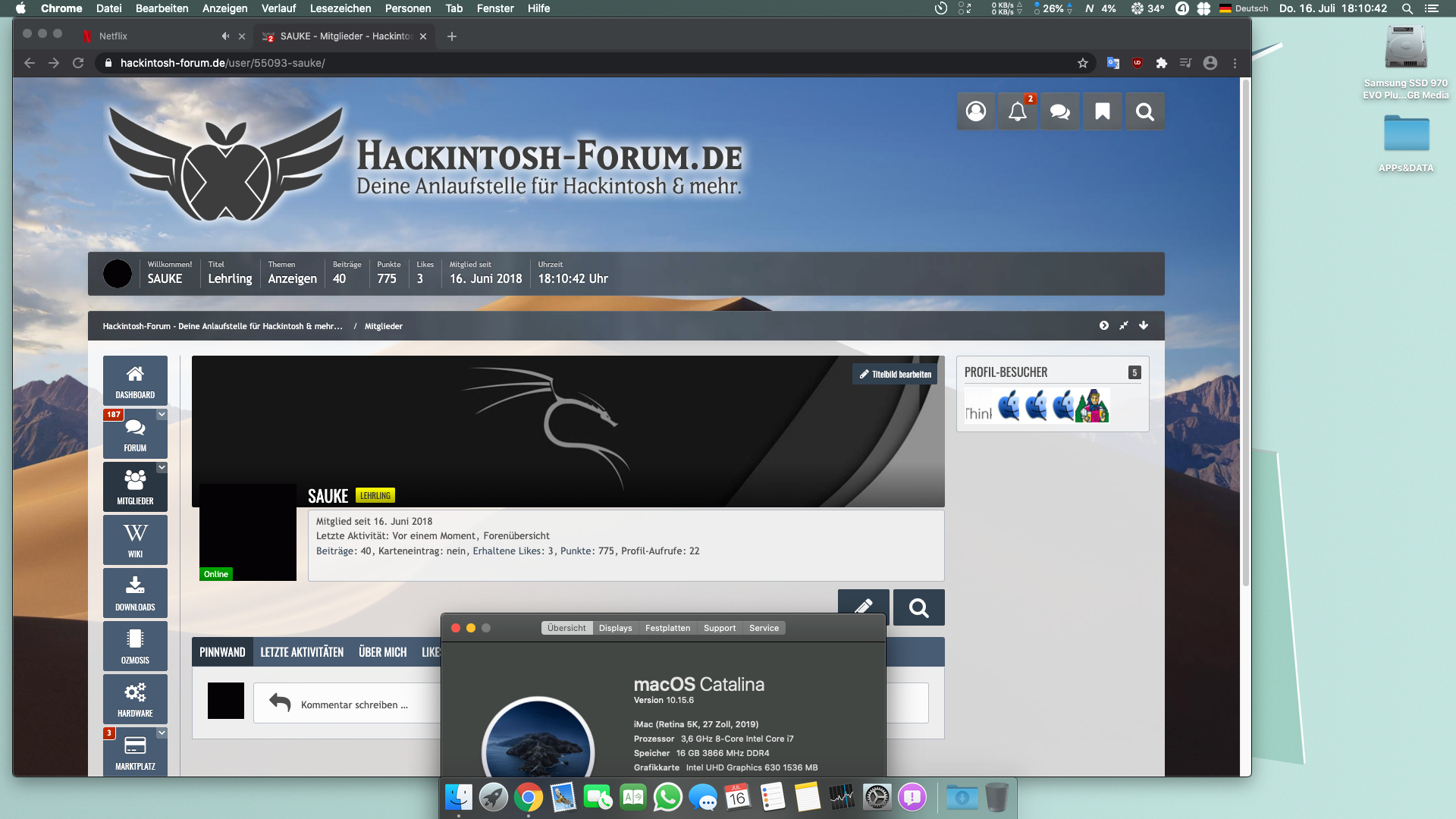Click the browser page vertical scrollbar
This screenshot has width=1456, height=819.
[1245, 334]
